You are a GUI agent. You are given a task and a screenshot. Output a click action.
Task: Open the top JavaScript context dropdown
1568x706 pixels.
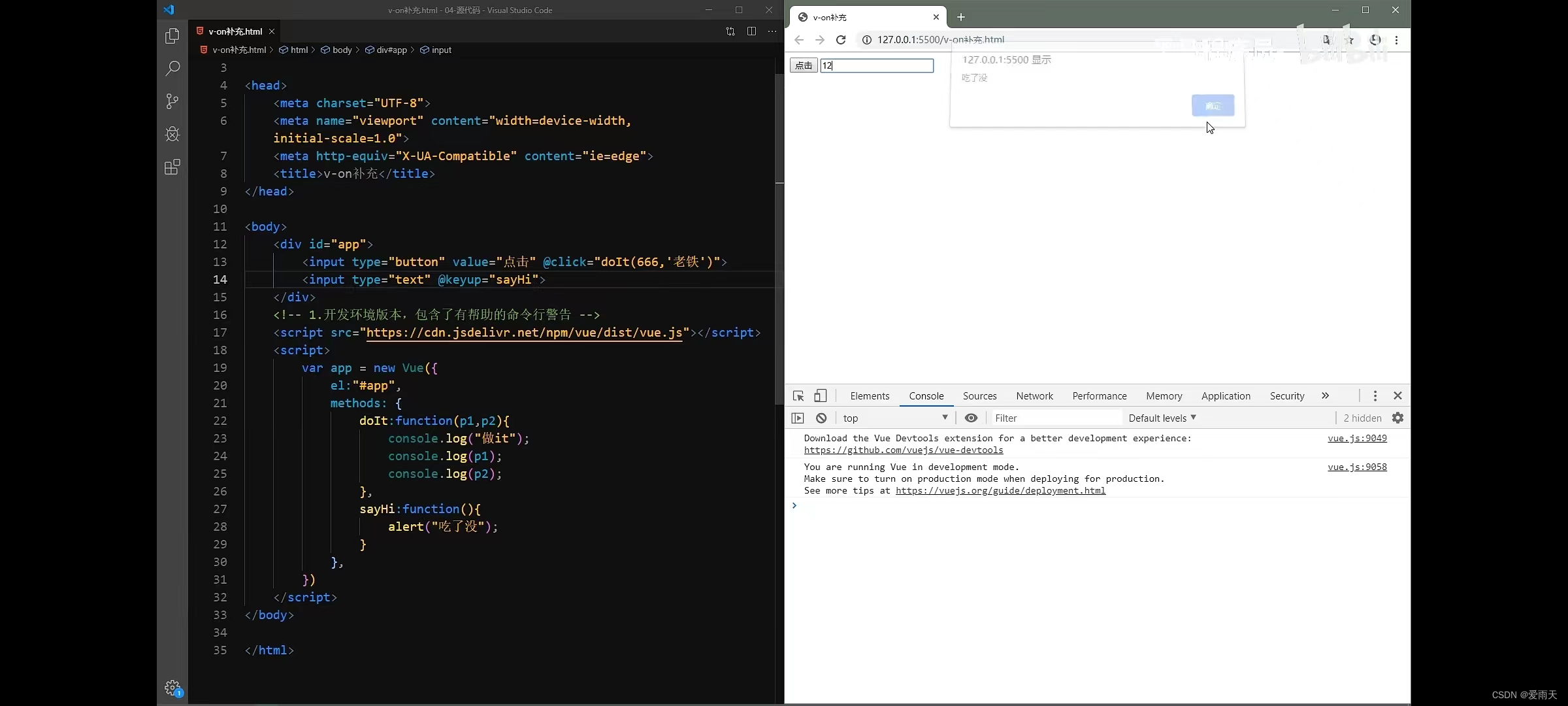(x=894, y=418)
